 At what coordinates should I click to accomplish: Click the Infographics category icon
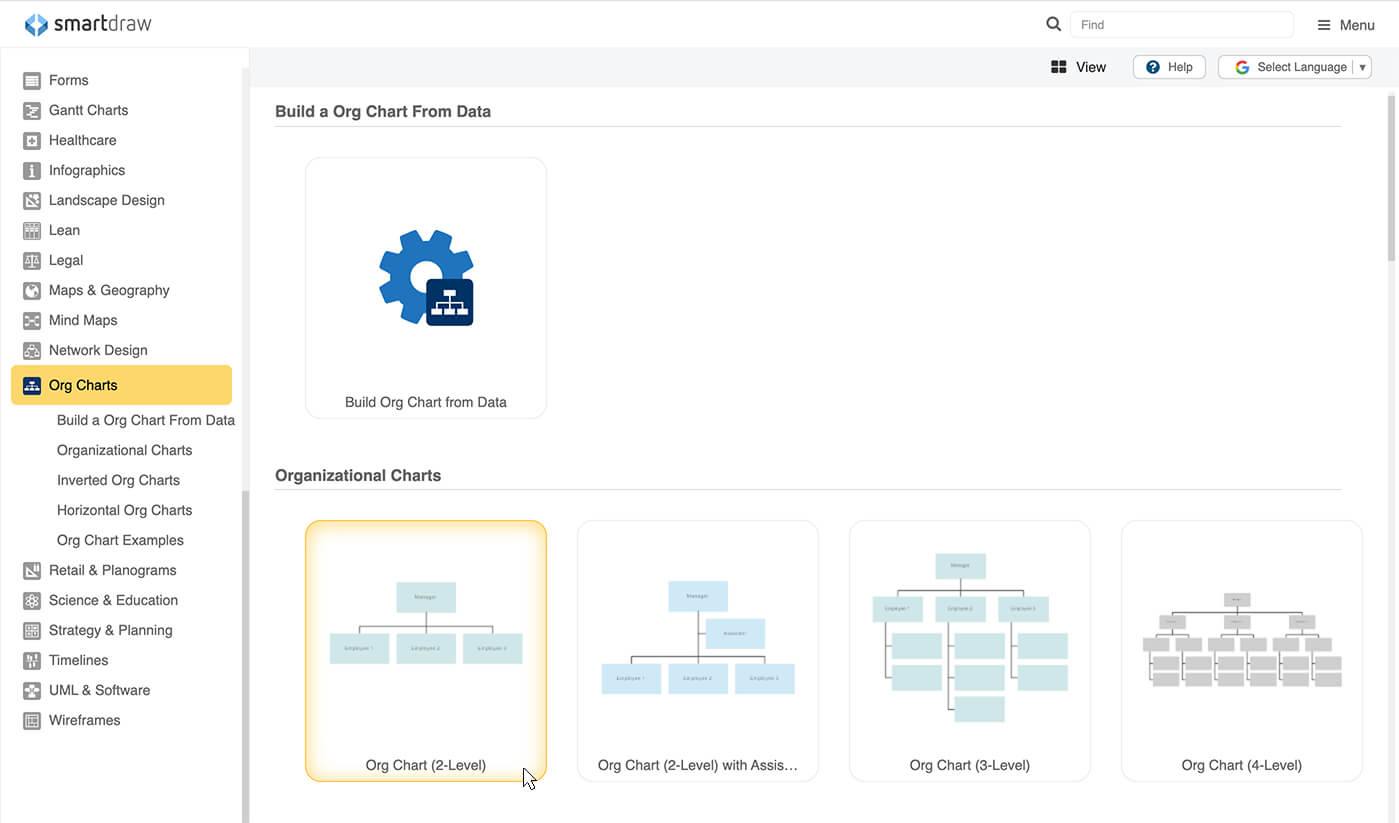click(32, 170)
